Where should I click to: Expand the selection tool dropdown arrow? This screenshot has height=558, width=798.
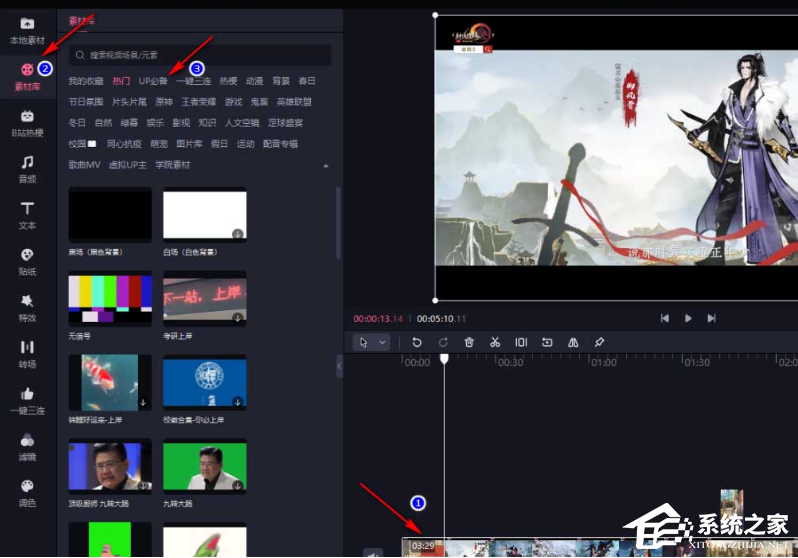click(x=382, y=342)
